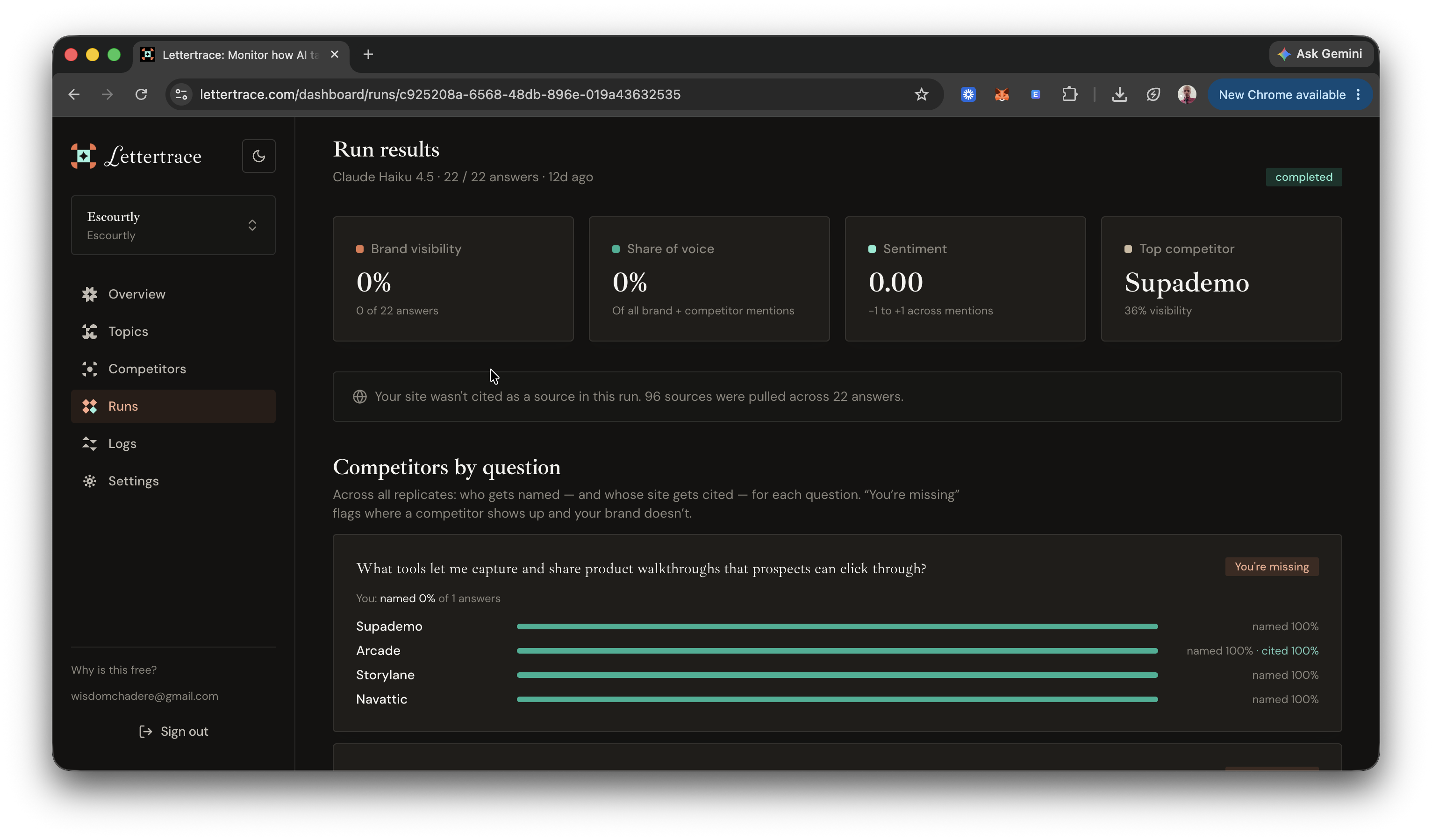Image resolution: width=1432 pixels, height=840 pixels.
Task: Click '0 of 22 answers' text
Action: pyautogui.click(x=397, y=311)
